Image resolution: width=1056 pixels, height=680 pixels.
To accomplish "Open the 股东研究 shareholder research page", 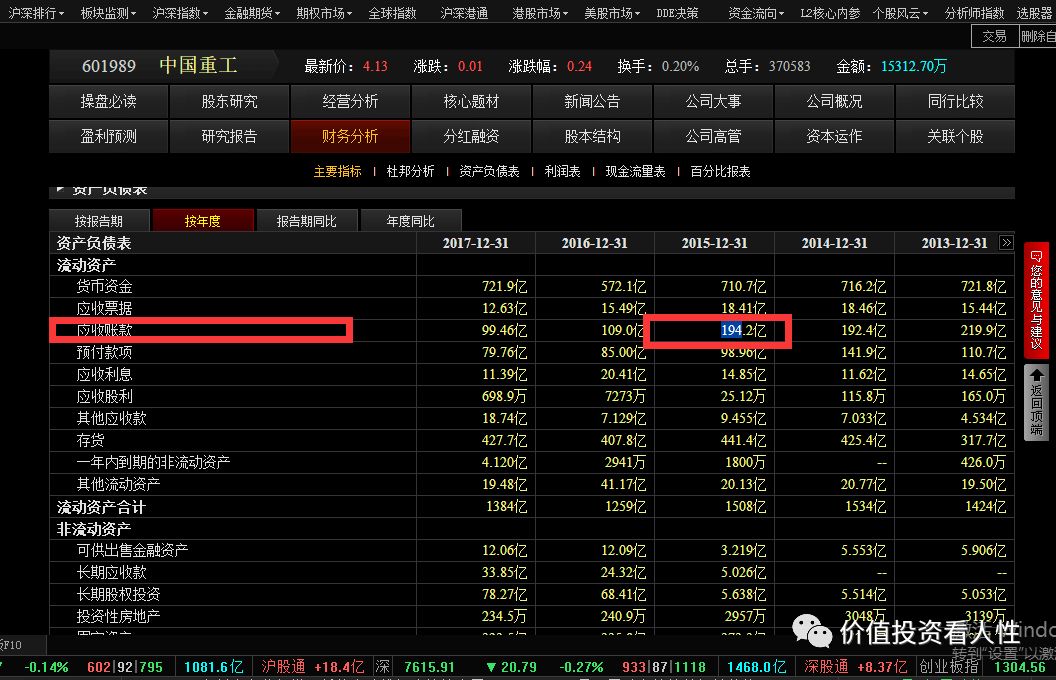I will 230,101.
